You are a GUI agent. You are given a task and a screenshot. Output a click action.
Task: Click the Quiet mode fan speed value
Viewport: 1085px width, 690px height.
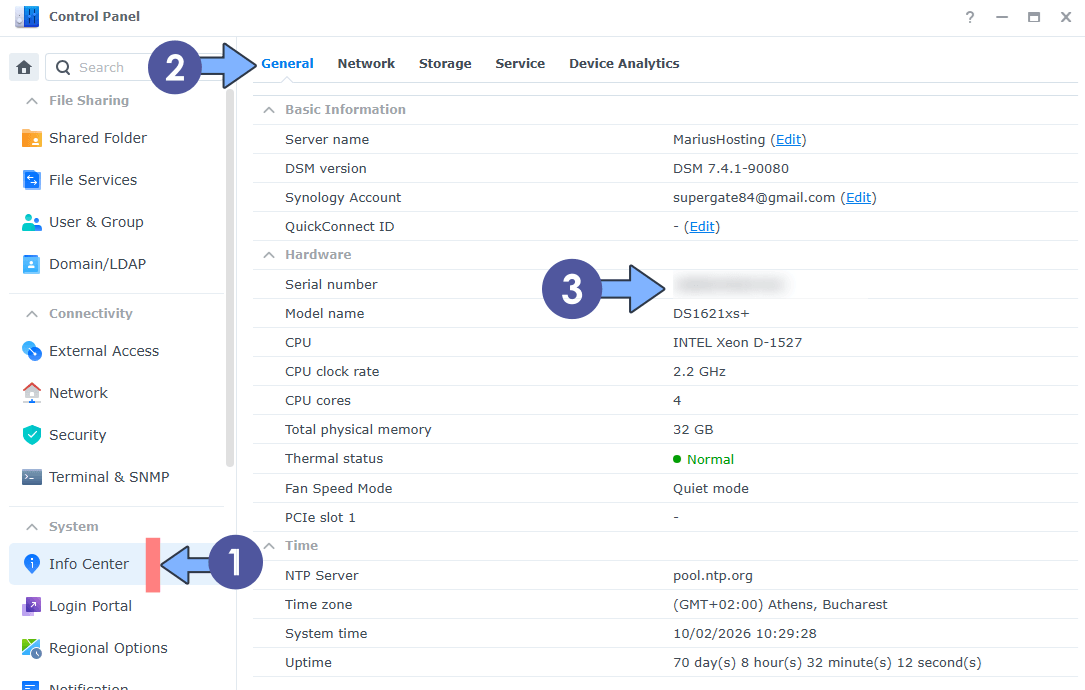pos(711,489)
